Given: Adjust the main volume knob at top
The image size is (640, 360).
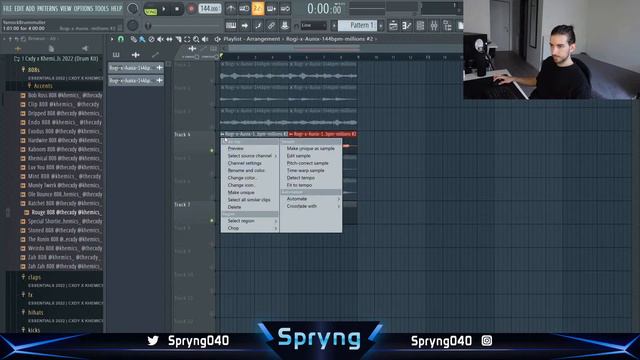Looking at the screenshot, I should 132,8.
